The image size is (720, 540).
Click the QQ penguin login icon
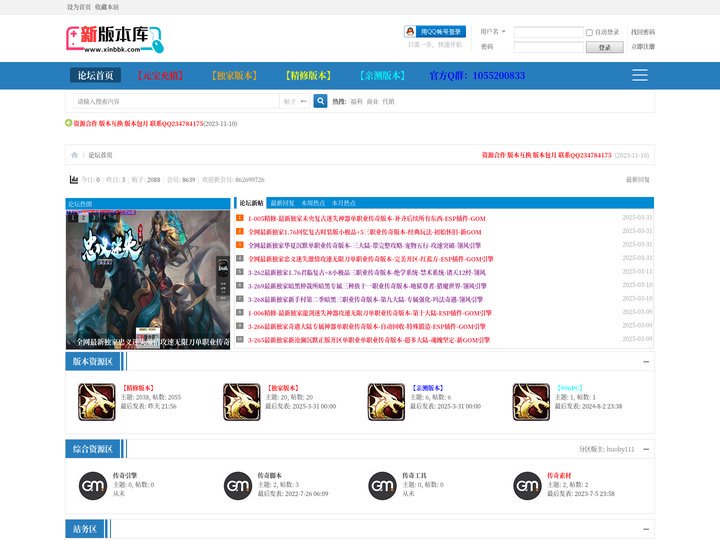coord(410,32)
